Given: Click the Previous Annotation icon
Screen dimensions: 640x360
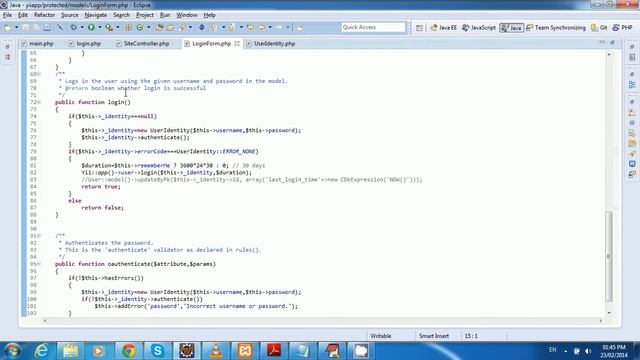Looking at the screenshot, I should [232, 27].
